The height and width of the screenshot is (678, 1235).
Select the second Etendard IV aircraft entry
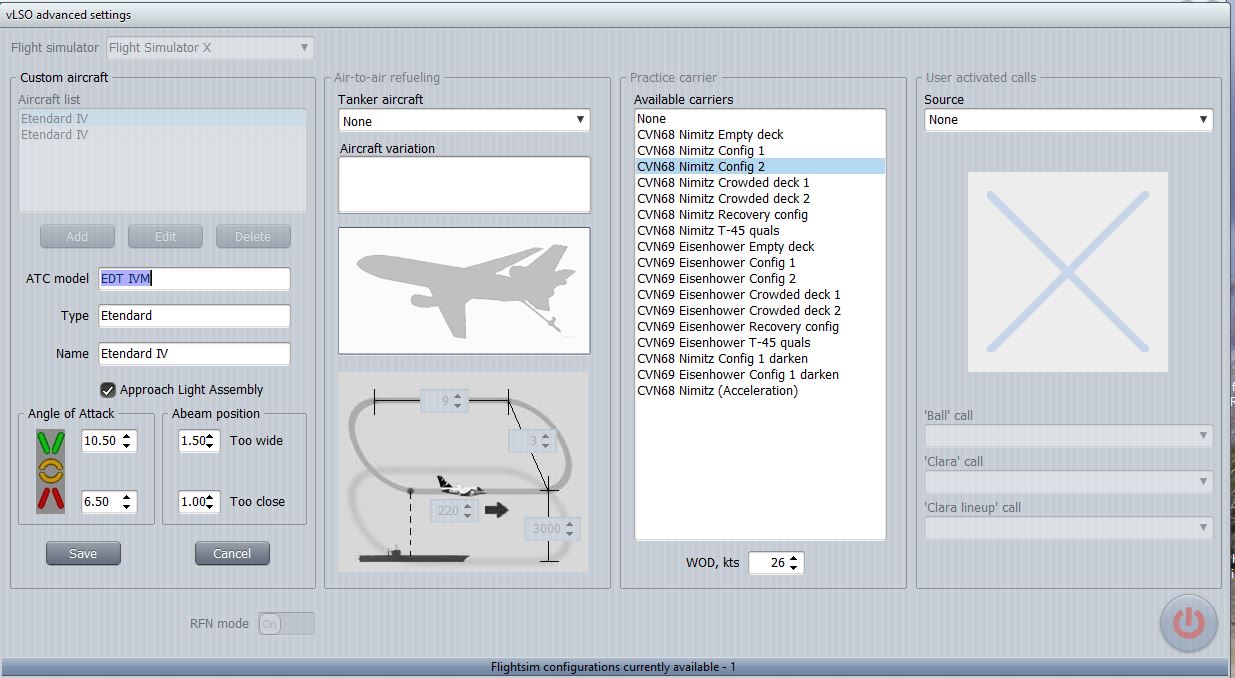click(163, 134)
